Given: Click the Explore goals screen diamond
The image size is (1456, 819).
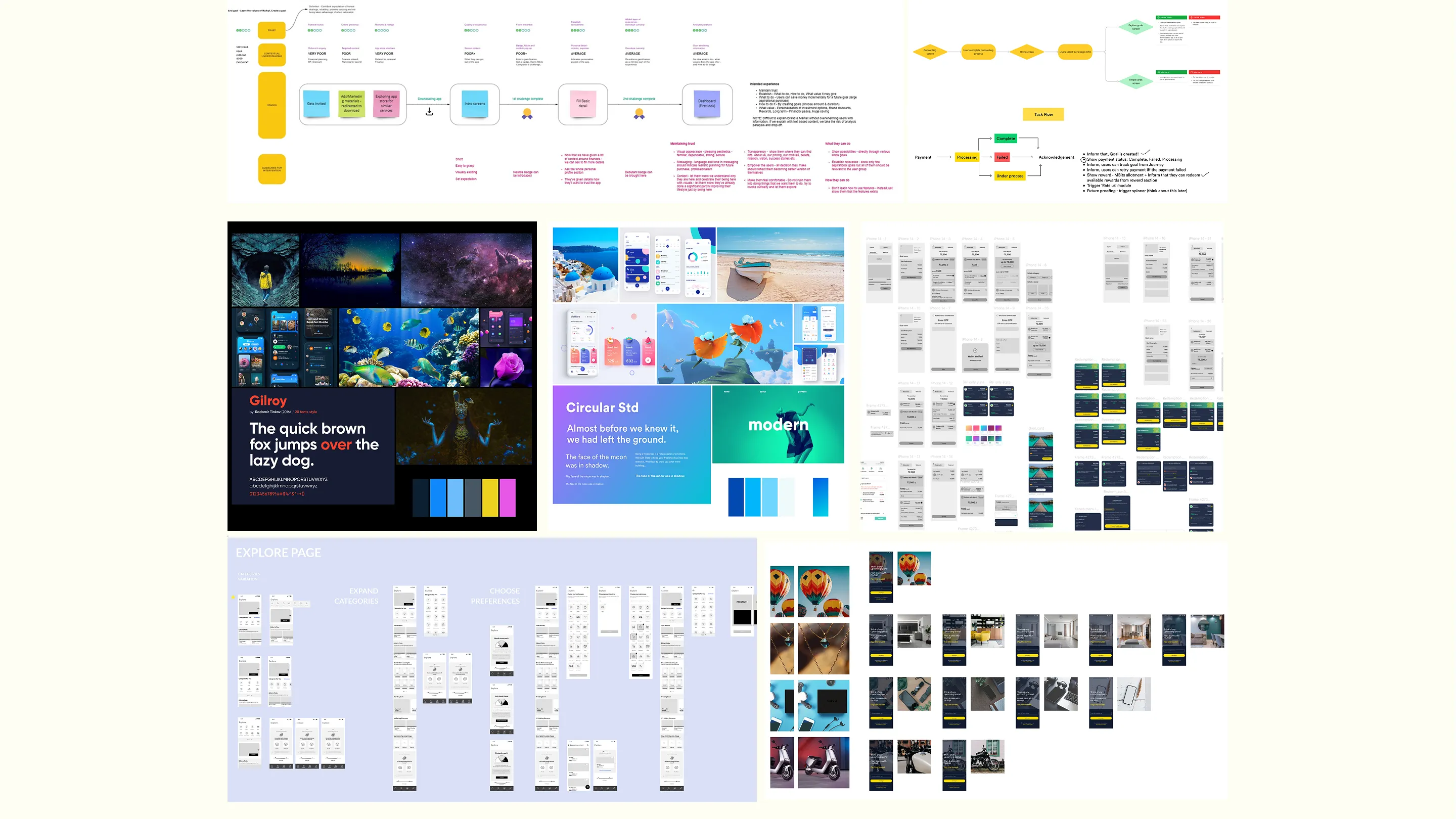Looking at the screenshot, I should (1135, 27).
